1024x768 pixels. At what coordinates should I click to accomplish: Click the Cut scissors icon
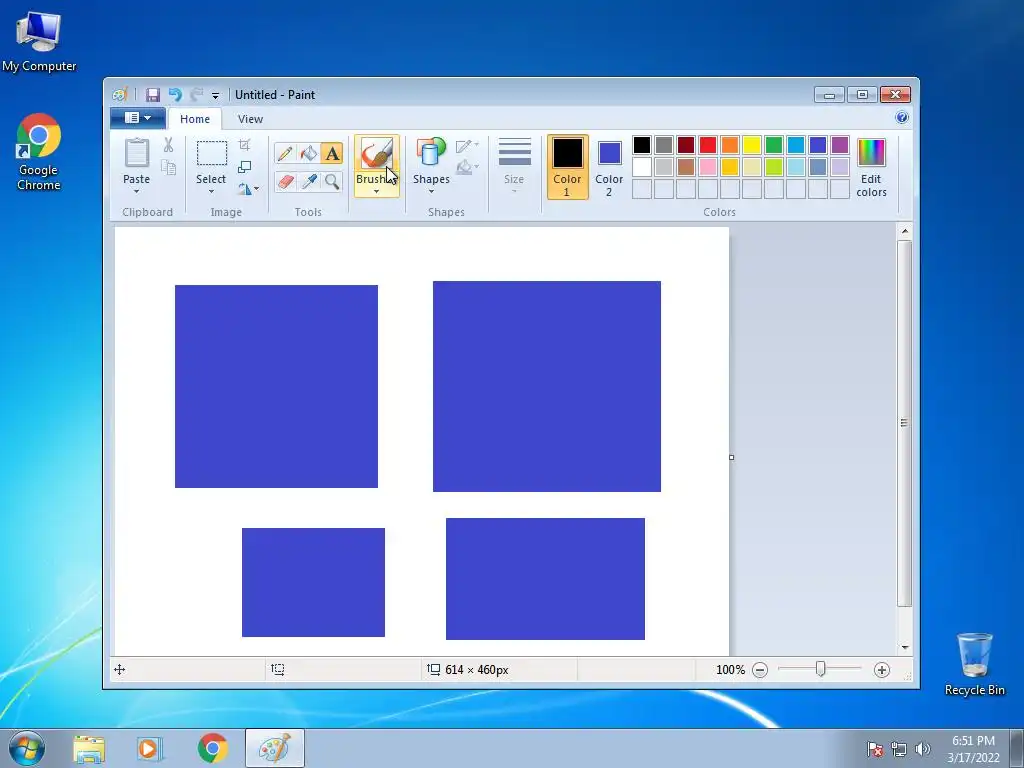coord(168,145)
